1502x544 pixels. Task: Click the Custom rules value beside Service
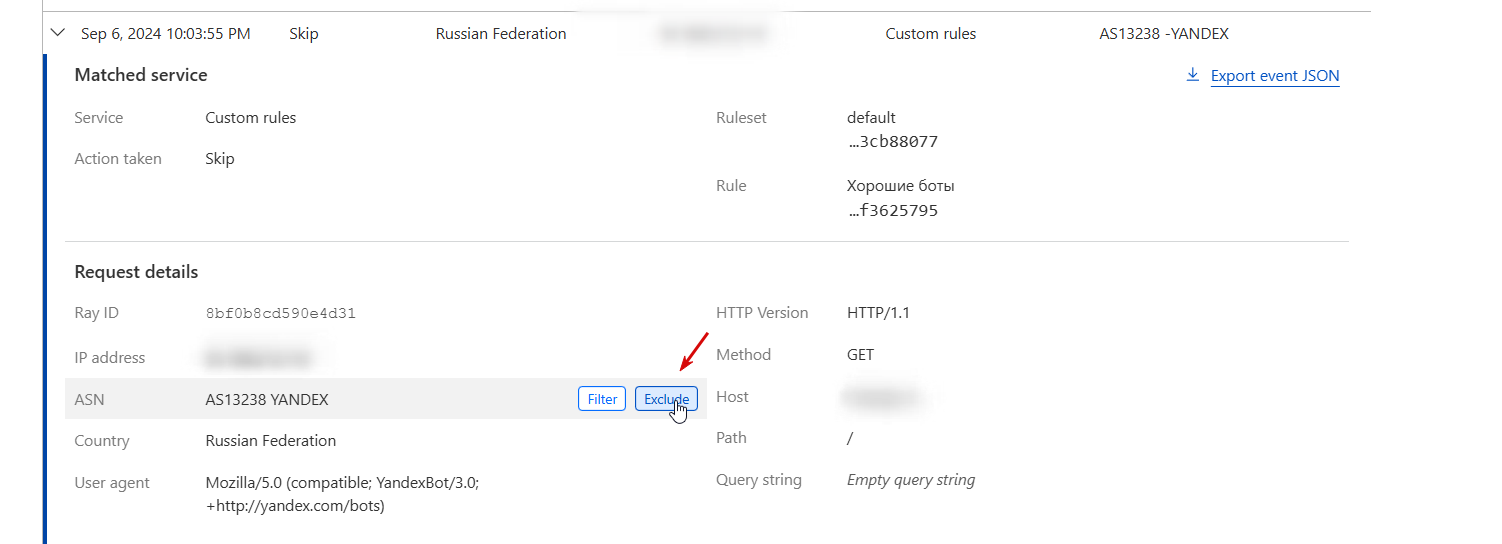click(250, 118)
